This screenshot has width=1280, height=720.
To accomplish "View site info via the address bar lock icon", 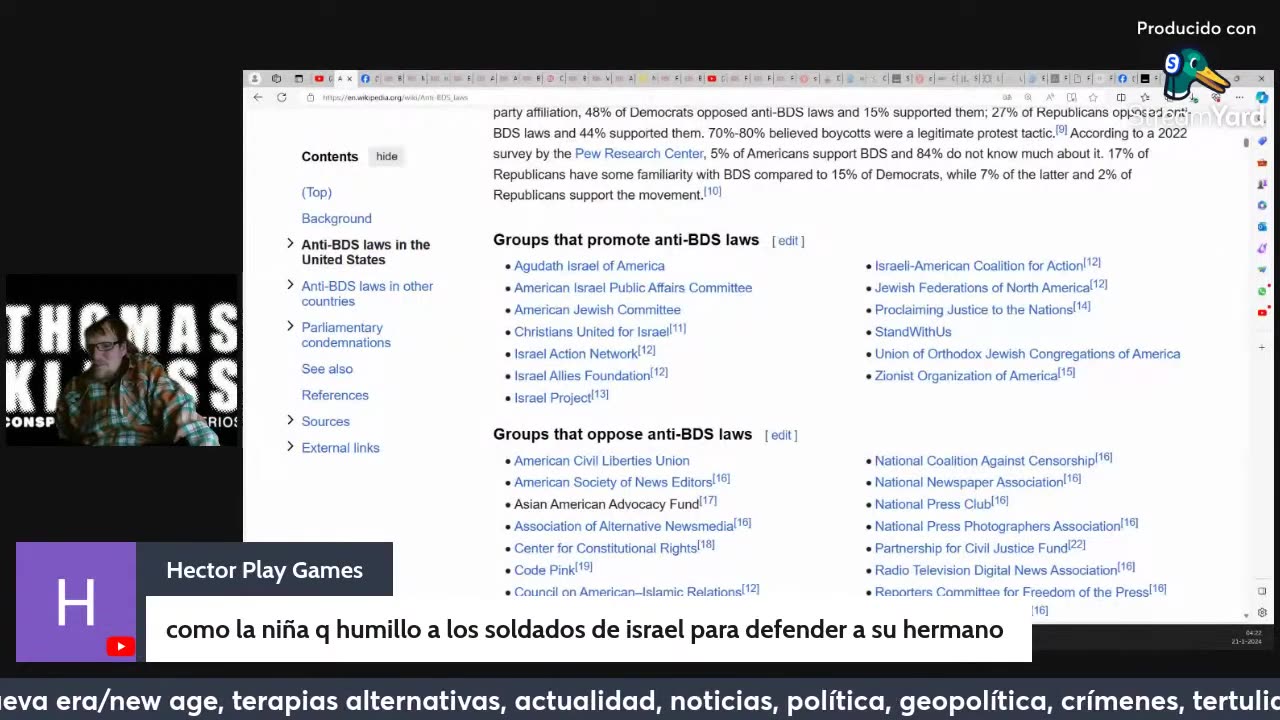I will pyautogui.click(x=310, y=97).
